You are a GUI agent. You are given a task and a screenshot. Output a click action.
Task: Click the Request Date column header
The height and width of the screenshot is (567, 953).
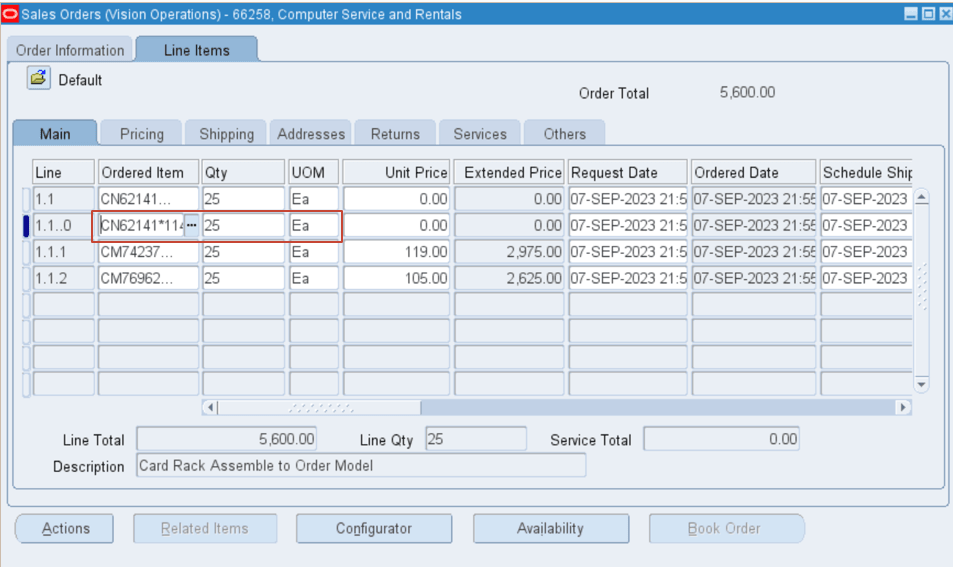point(628,173)
